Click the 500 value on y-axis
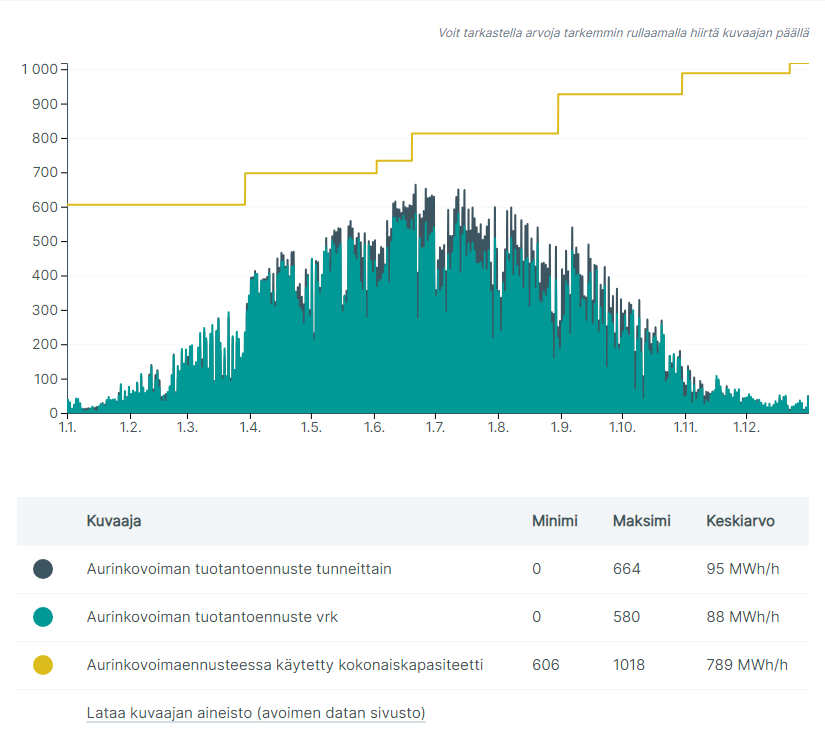Image resolution: width=825 pixels, height=753 pixels. 45,242
